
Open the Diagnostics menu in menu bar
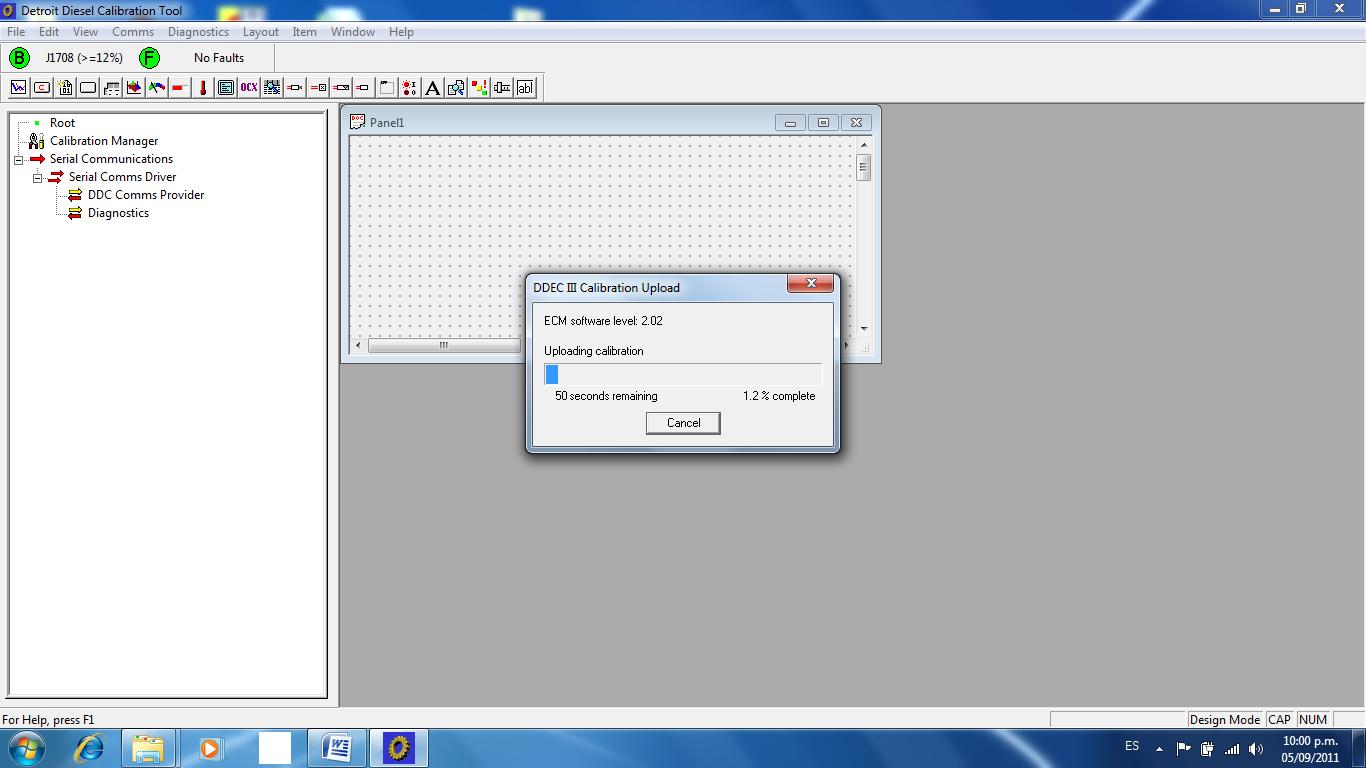pos(198,32)
